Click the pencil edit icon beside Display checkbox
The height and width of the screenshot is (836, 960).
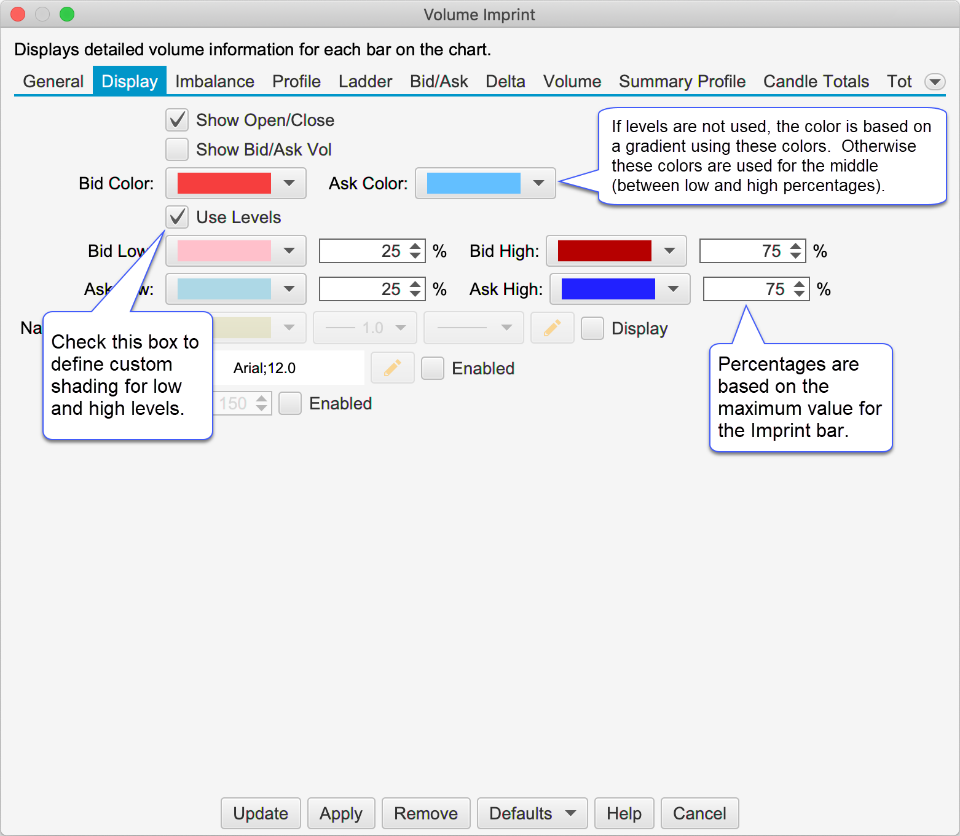pos(552,328)
